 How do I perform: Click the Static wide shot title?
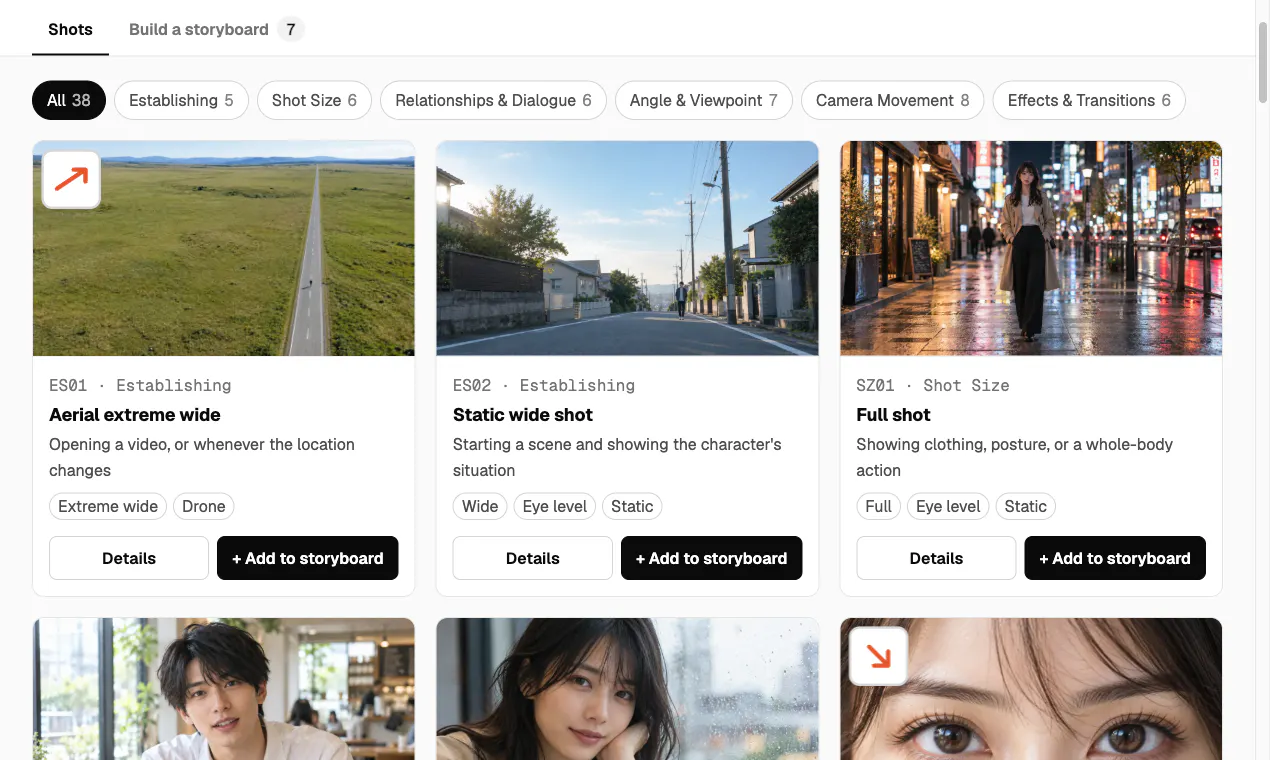point(523,415)
